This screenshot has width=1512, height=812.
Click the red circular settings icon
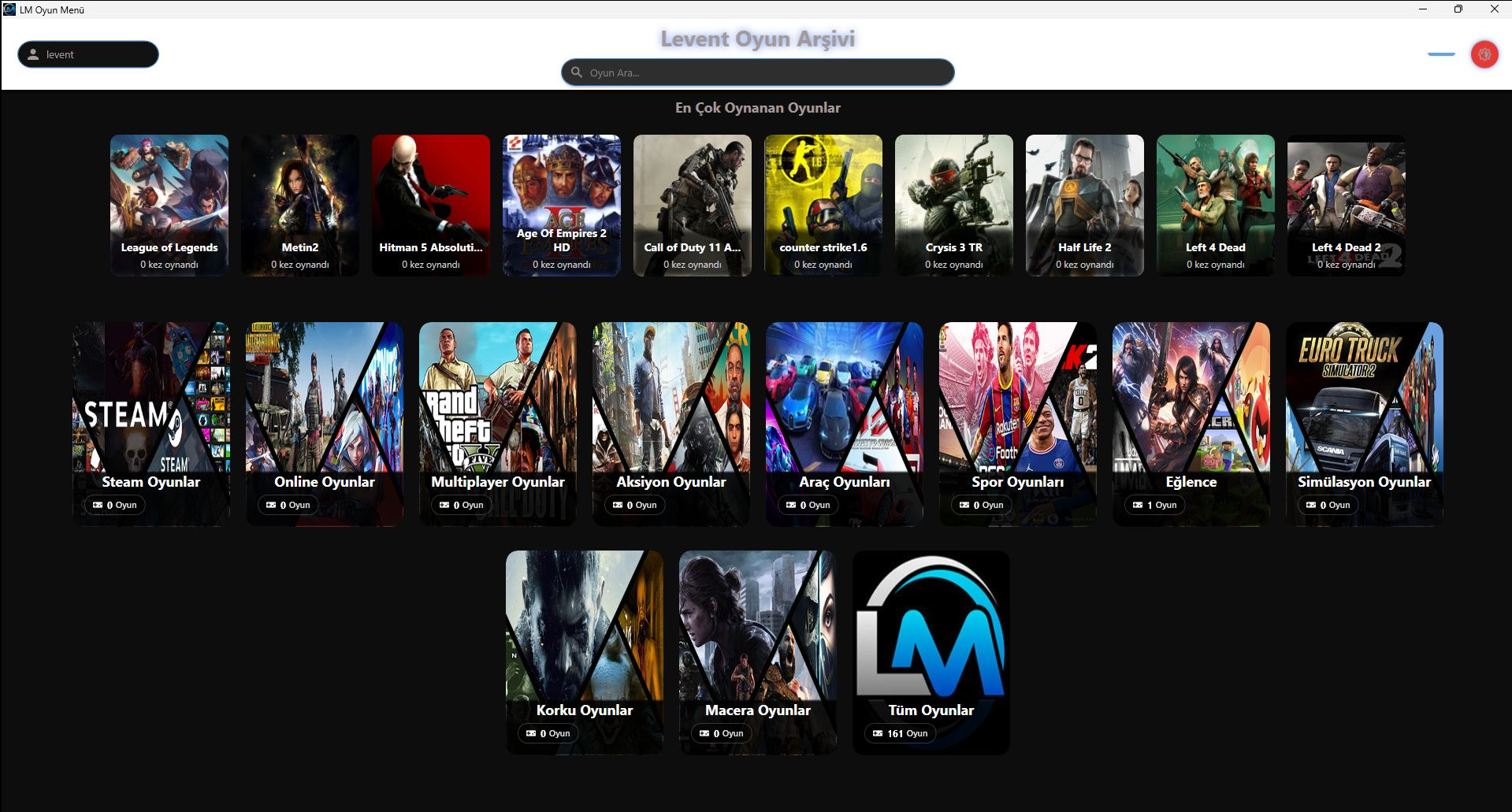(1484, 54)
